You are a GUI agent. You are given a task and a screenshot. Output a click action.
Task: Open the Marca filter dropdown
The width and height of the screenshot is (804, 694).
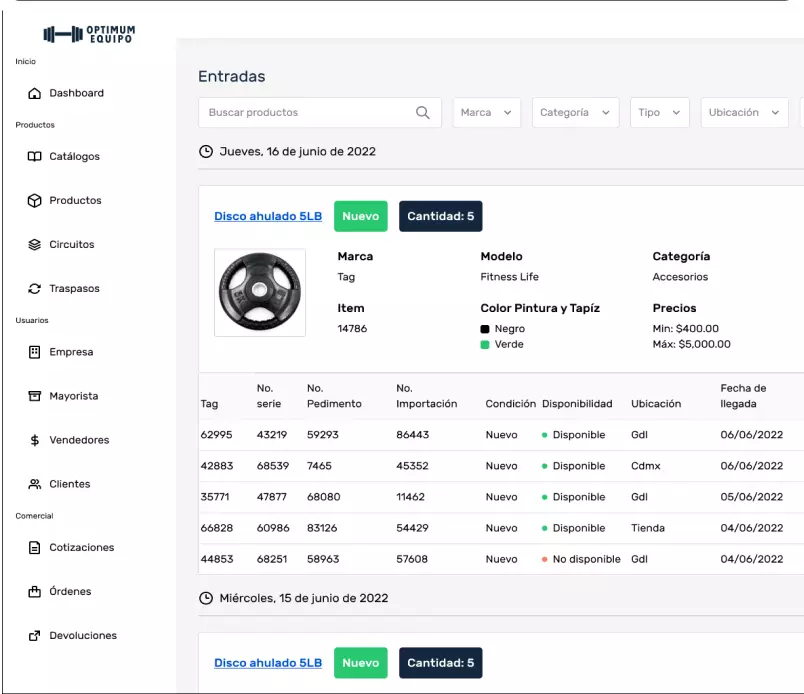coord(486,113)
